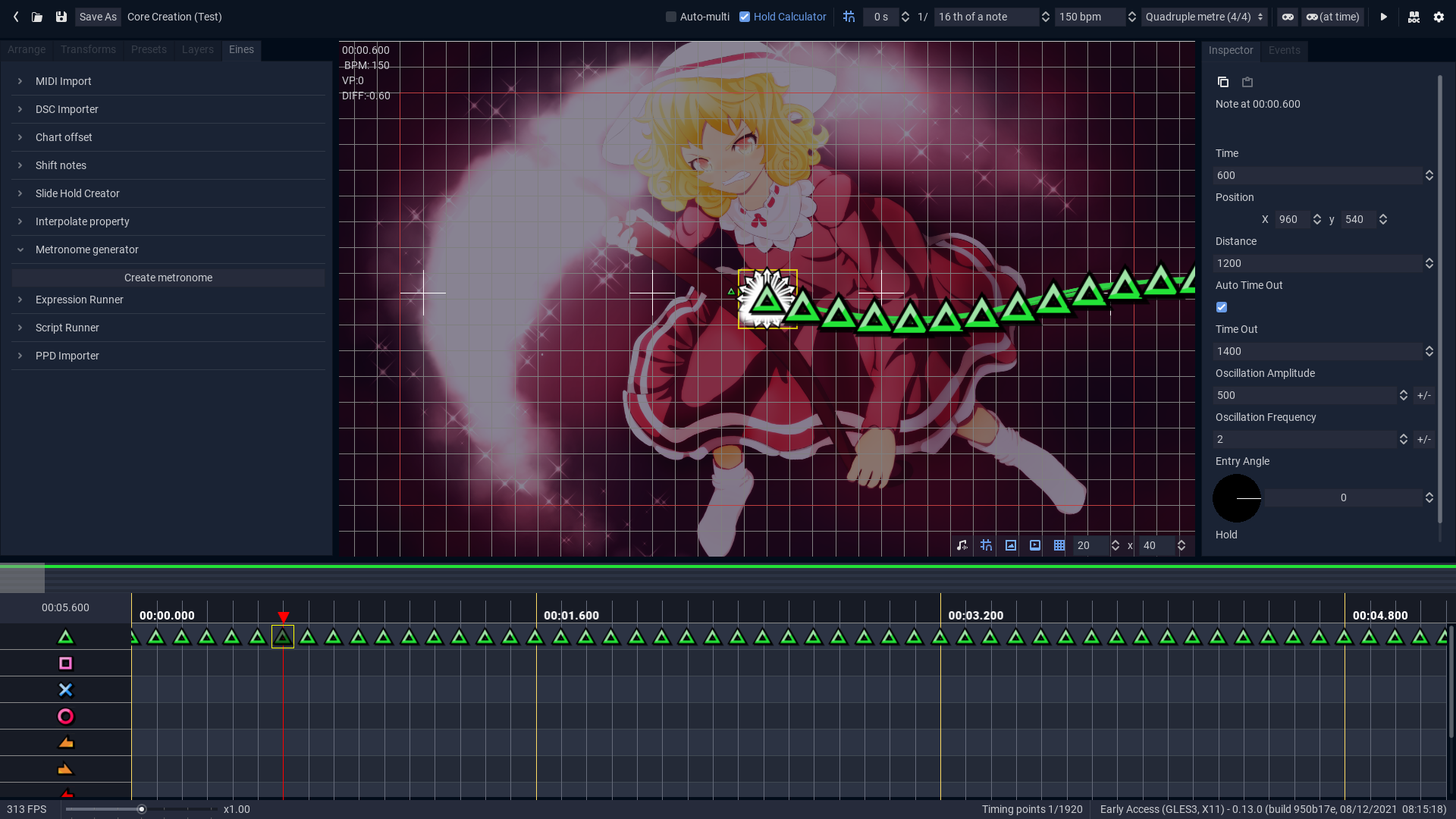Click the Entry Angle dial
The image size is (1456, 819).
(1237, 498)
